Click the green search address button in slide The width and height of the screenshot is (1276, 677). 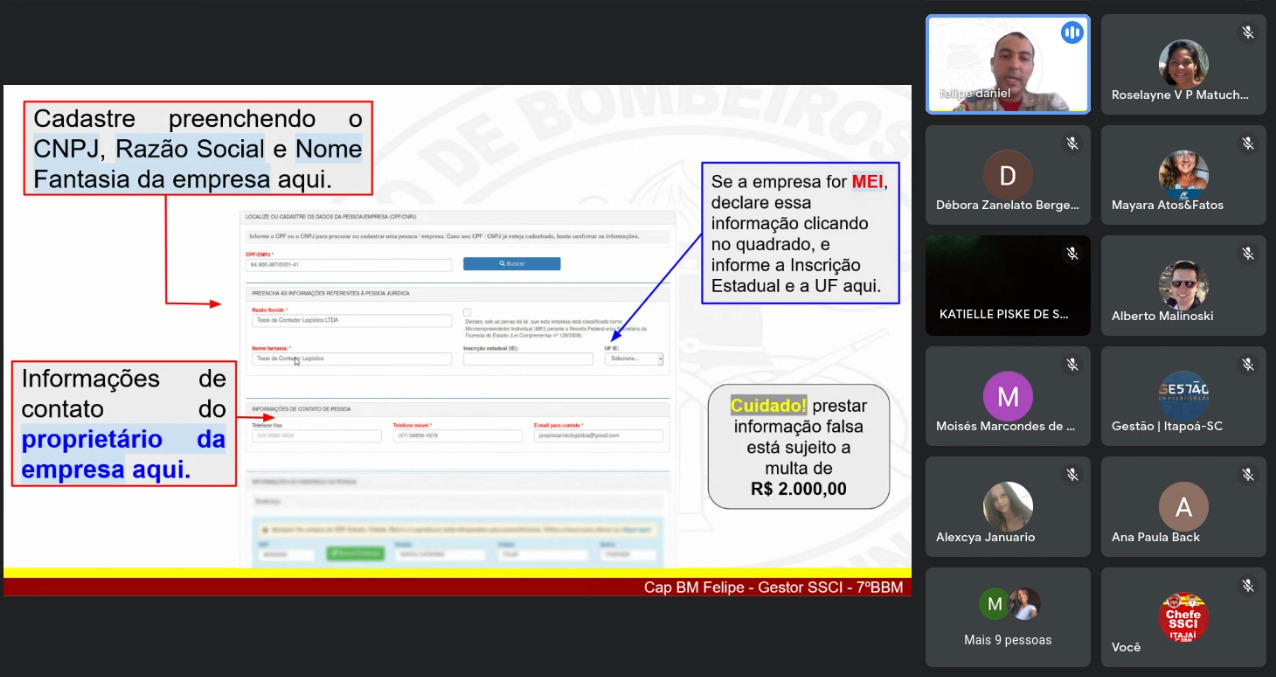point(356,554)
